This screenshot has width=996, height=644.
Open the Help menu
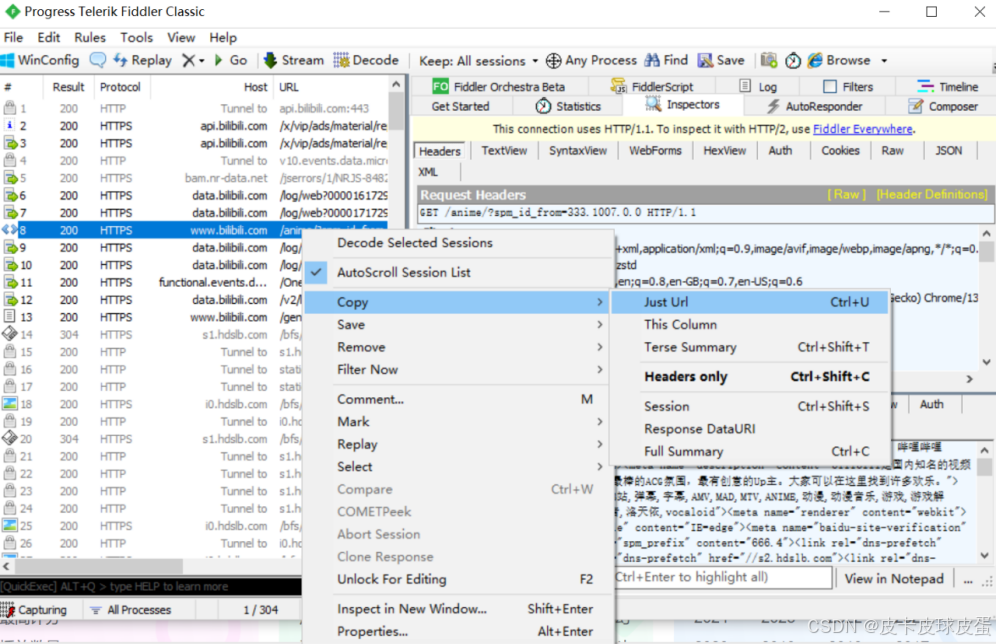(x=223, y=37)
